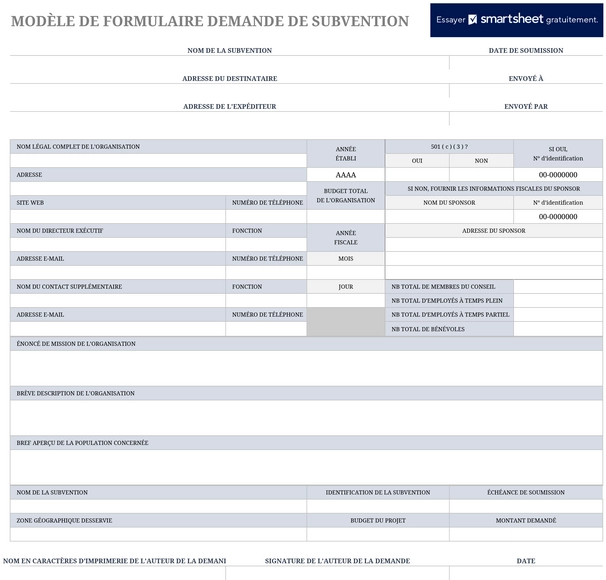
Task: Click the first line under ADRESSE DU SPONSOR
Action: [x=494, y=244]
